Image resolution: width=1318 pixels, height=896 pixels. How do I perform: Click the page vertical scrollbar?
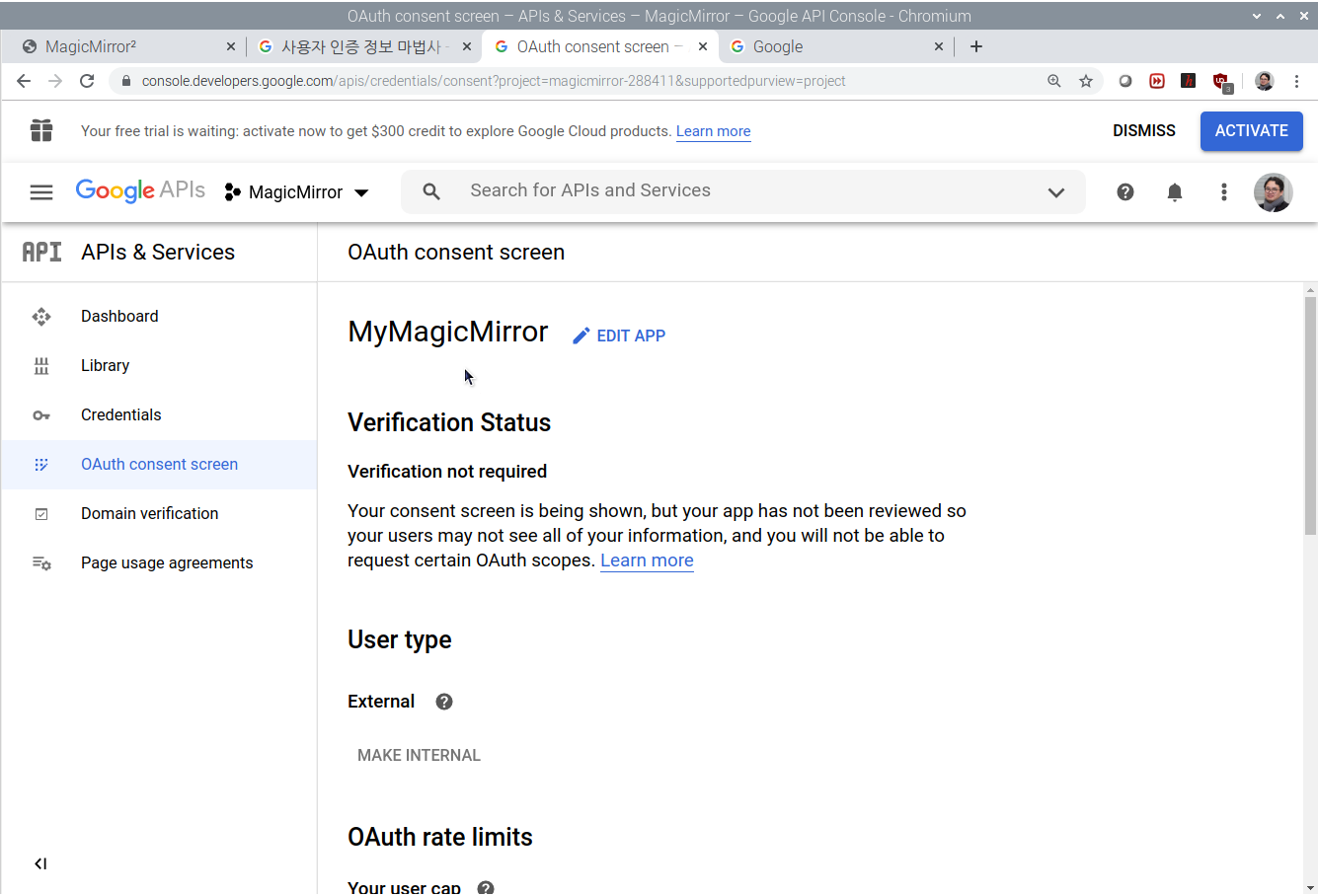pyautogui.click(x=1310, y=415)
